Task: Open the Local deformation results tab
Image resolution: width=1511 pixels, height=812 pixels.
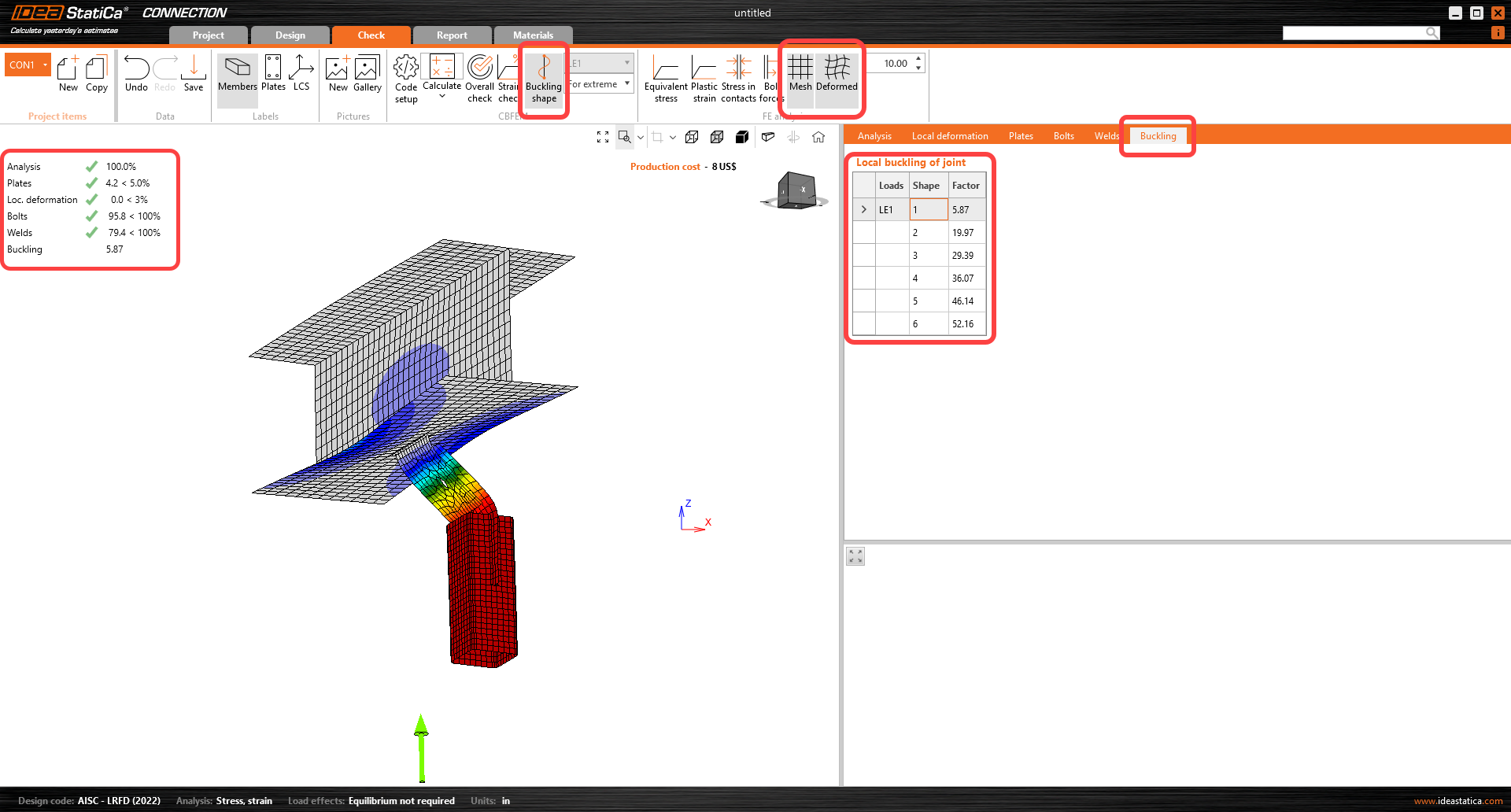Action: [950, 135]
